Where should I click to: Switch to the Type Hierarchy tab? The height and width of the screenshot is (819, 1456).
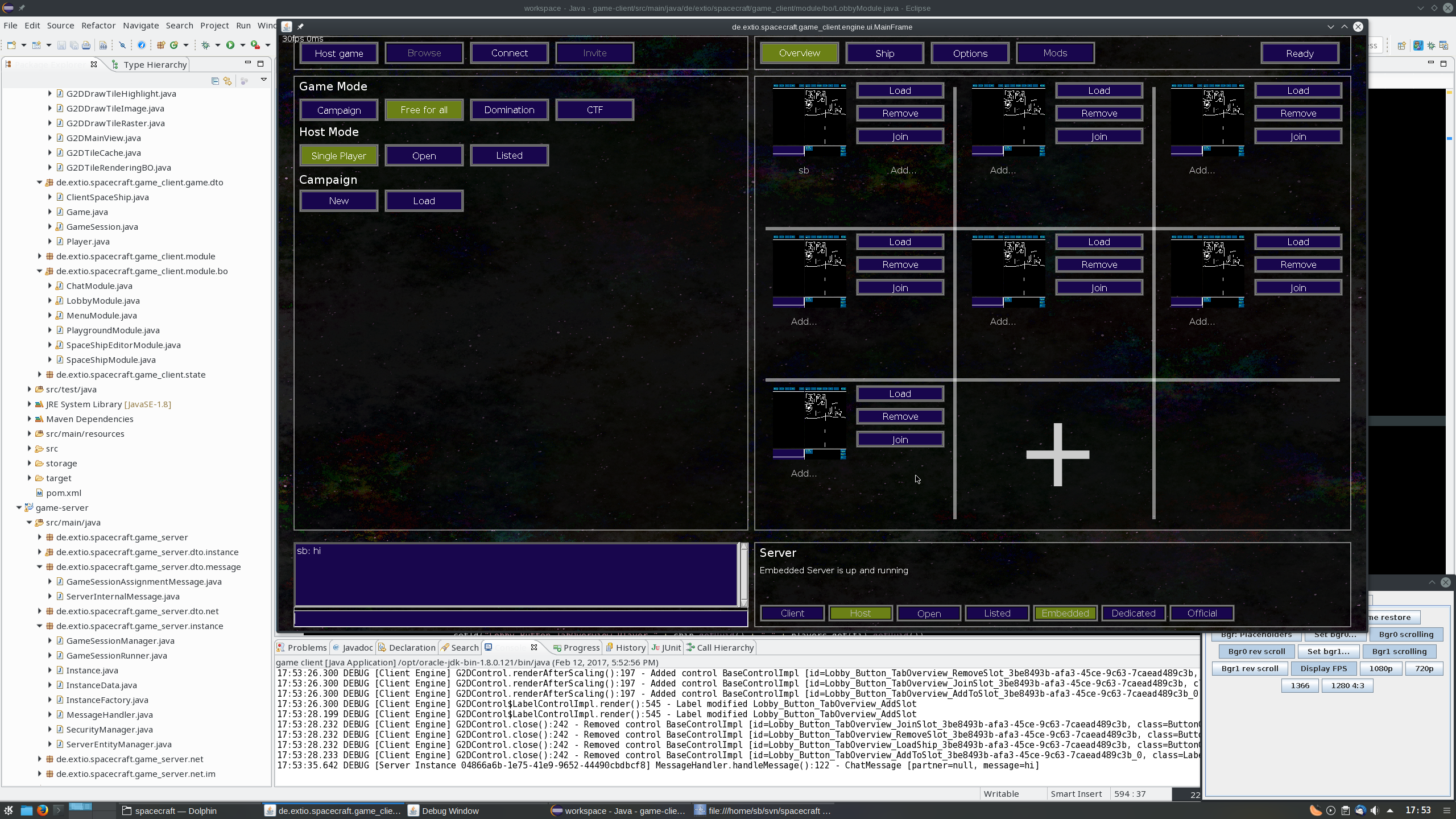coord(150,64)
